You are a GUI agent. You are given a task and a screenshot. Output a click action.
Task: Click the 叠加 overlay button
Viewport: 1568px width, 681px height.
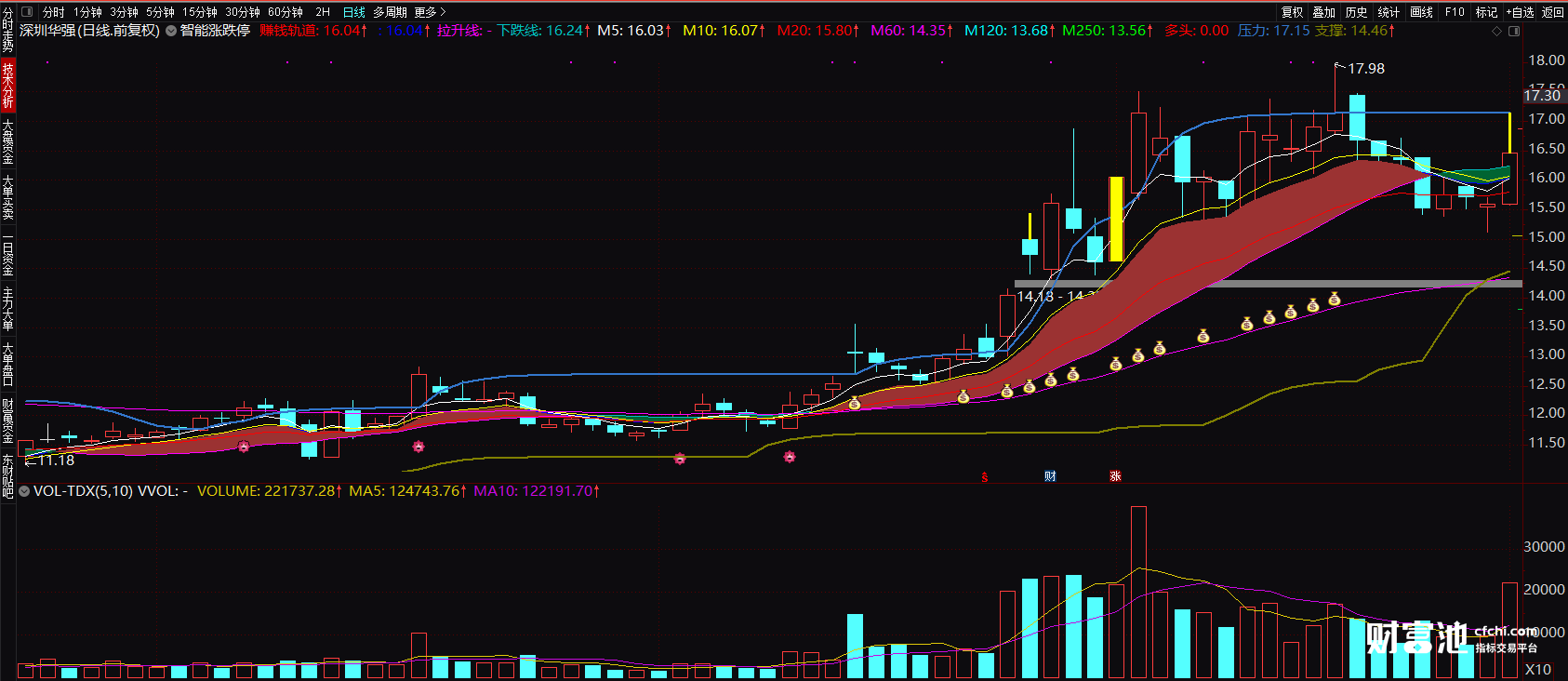pyautogui.click(x=1324, y=12)
